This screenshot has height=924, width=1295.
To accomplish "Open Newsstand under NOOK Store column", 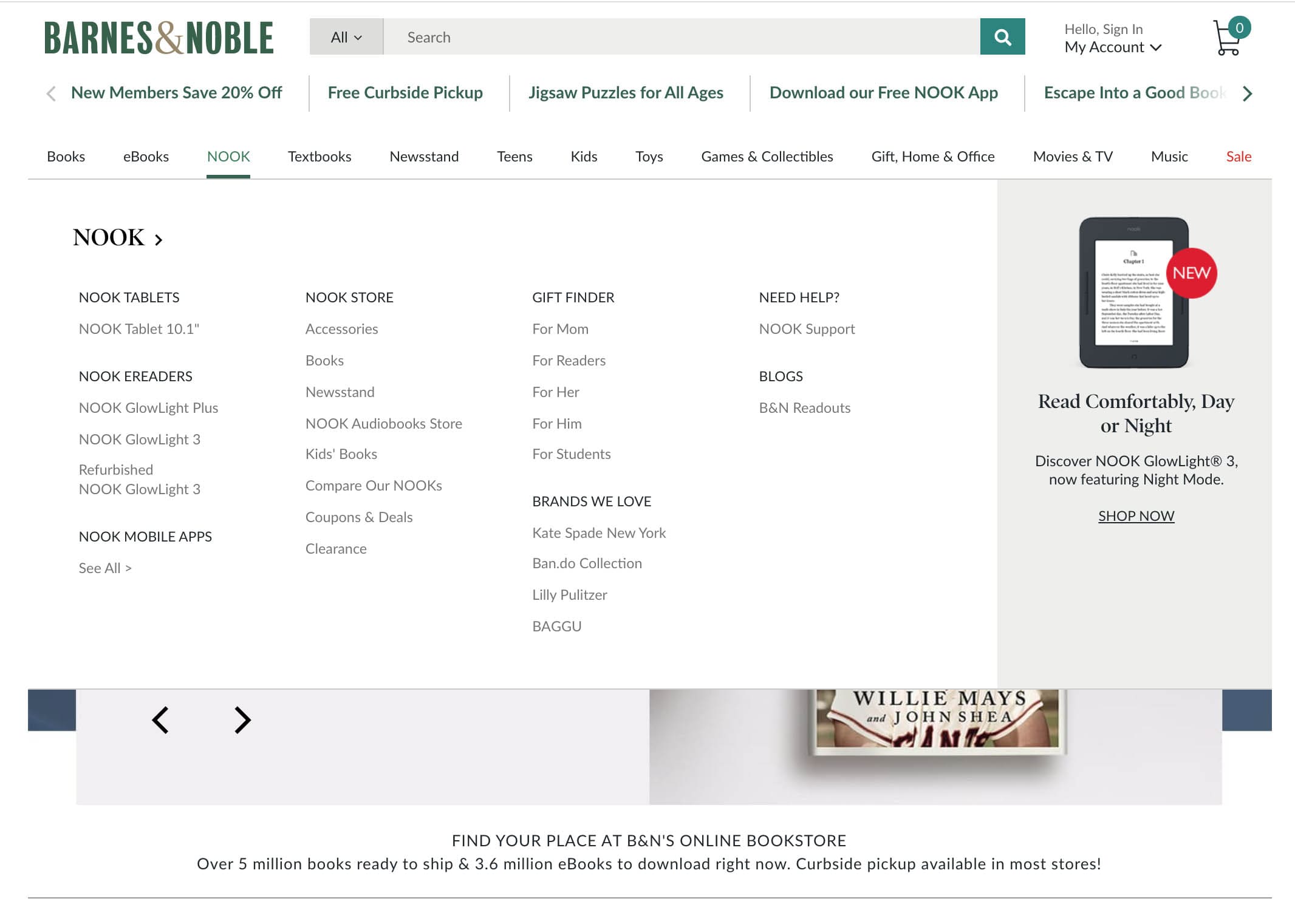I will (340, 392).
